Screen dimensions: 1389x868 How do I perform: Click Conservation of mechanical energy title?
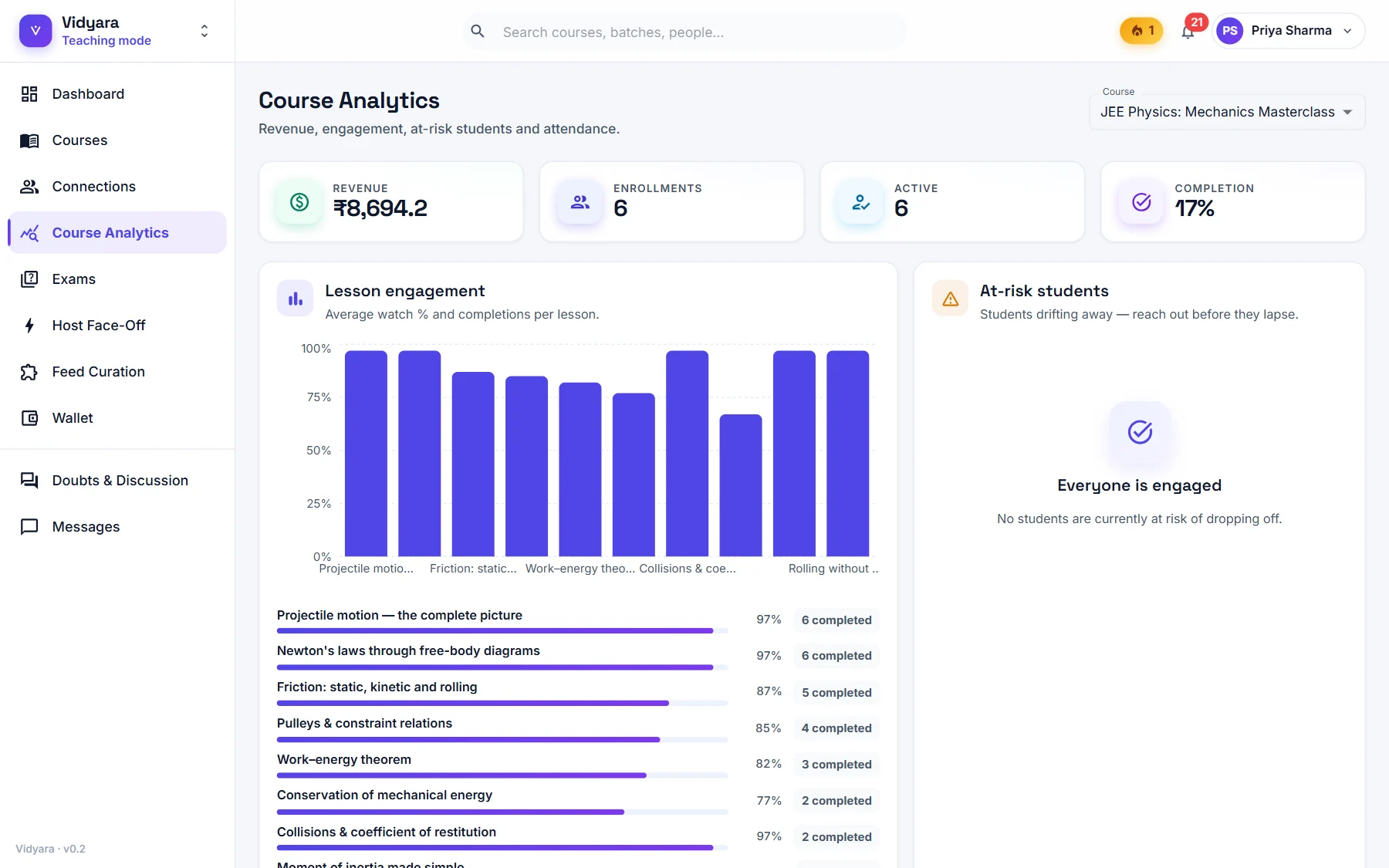[x=384, y=795]
